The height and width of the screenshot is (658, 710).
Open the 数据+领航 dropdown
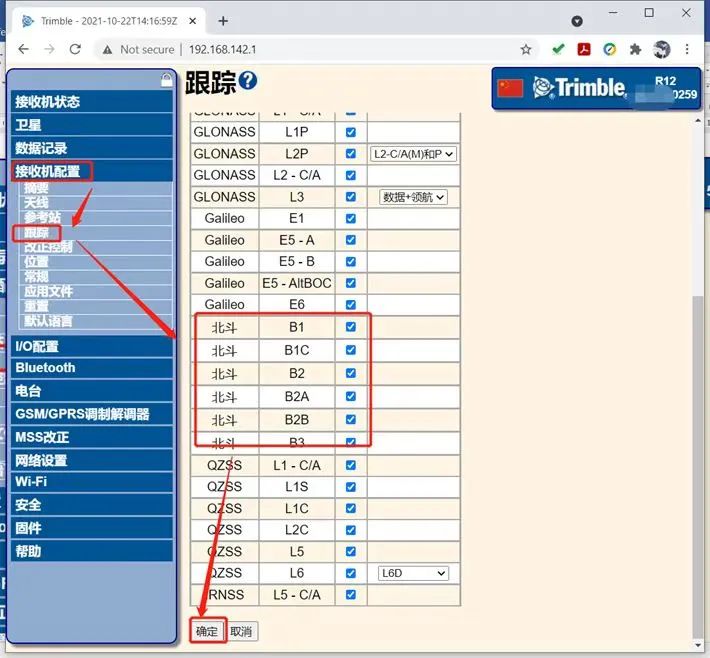coord(413,197)
